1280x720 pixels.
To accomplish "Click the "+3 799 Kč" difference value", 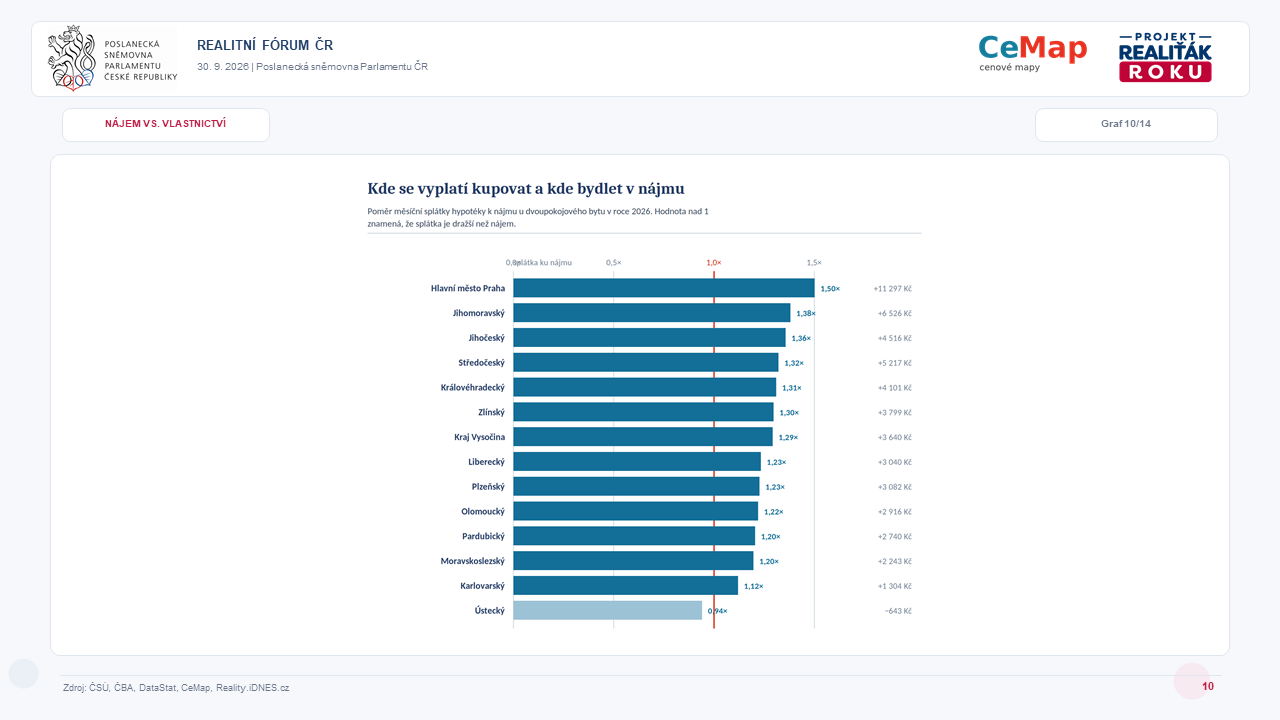I will (895, 412).
